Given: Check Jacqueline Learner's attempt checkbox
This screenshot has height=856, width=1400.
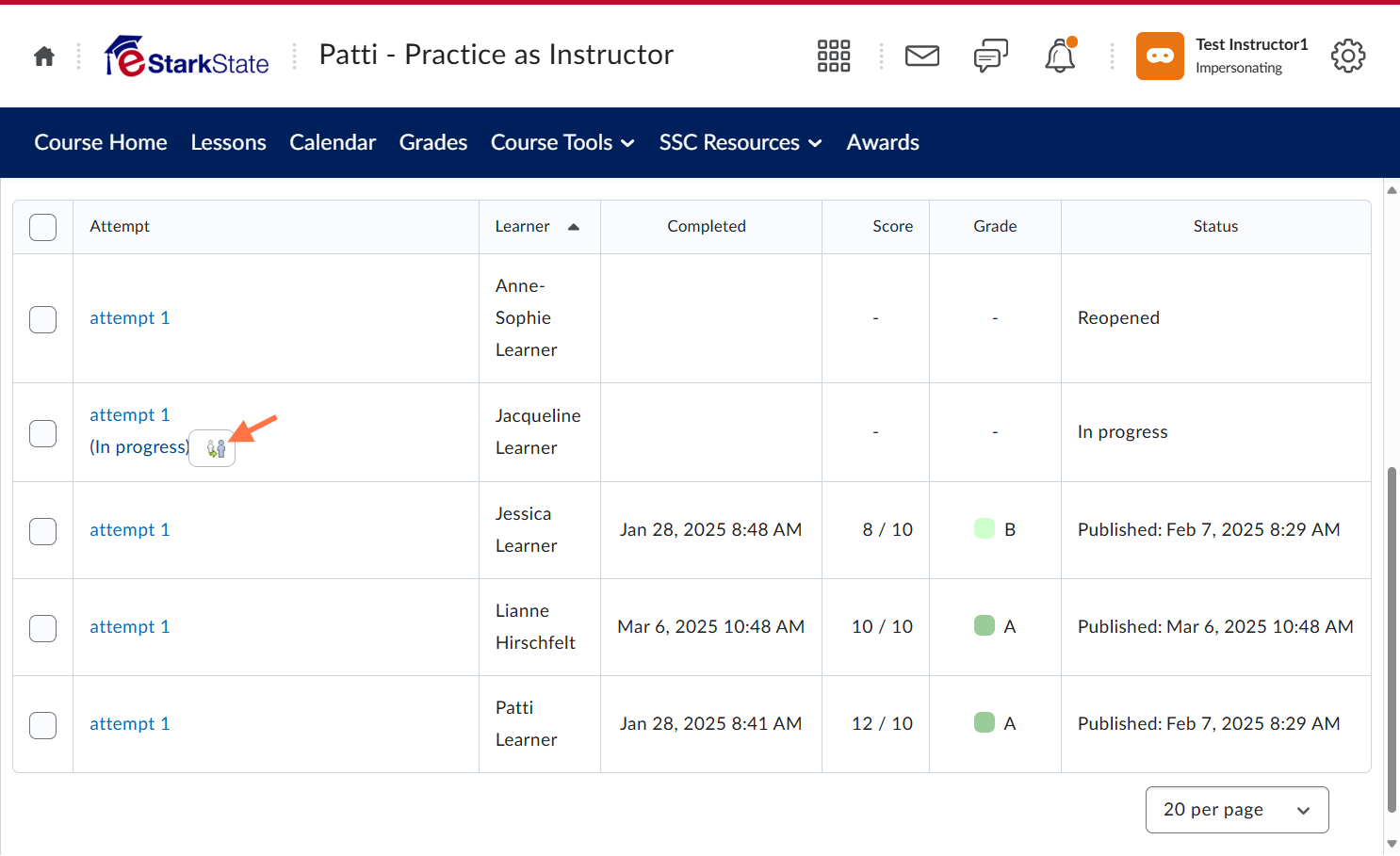Looking at the screenshot, I should point(43,433).
